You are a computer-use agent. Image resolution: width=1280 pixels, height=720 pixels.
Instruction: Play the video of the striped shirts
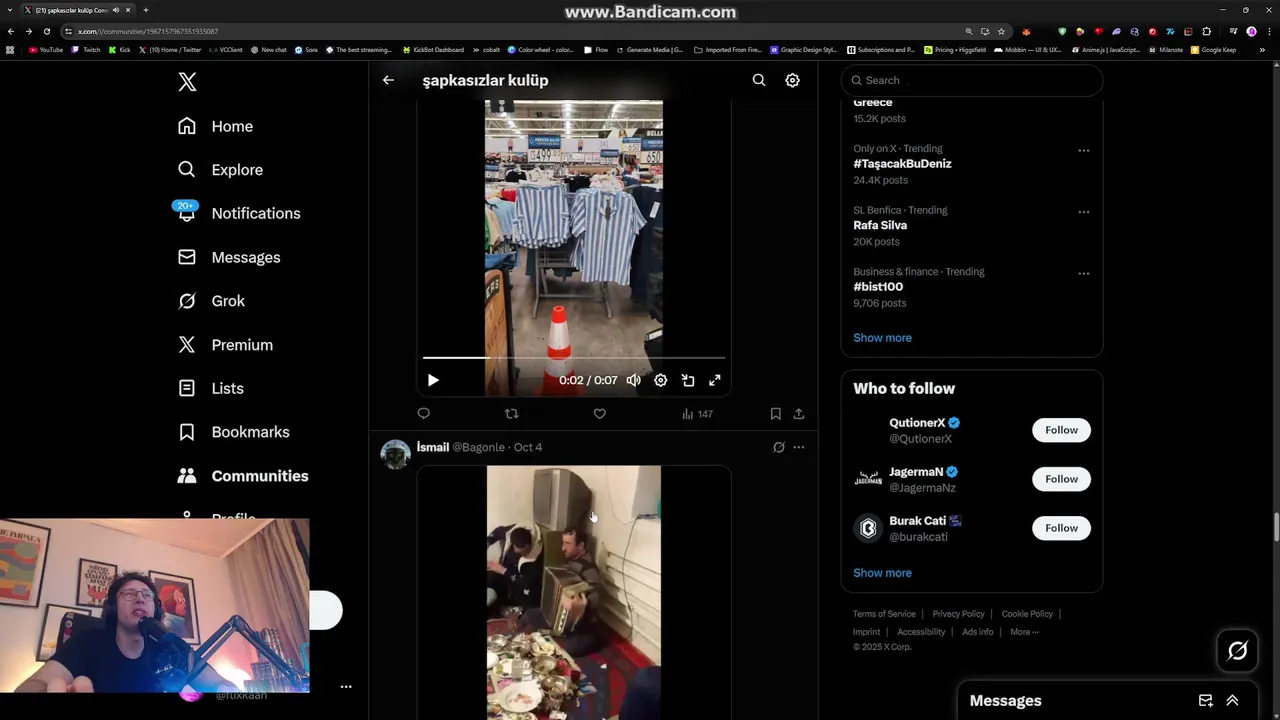[x=433, y=380]
